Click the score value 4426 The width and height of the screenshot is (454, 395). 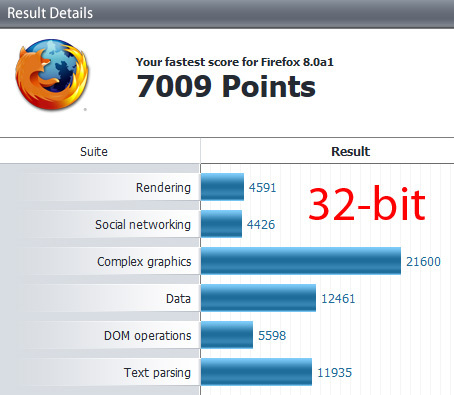coord(261,225)
